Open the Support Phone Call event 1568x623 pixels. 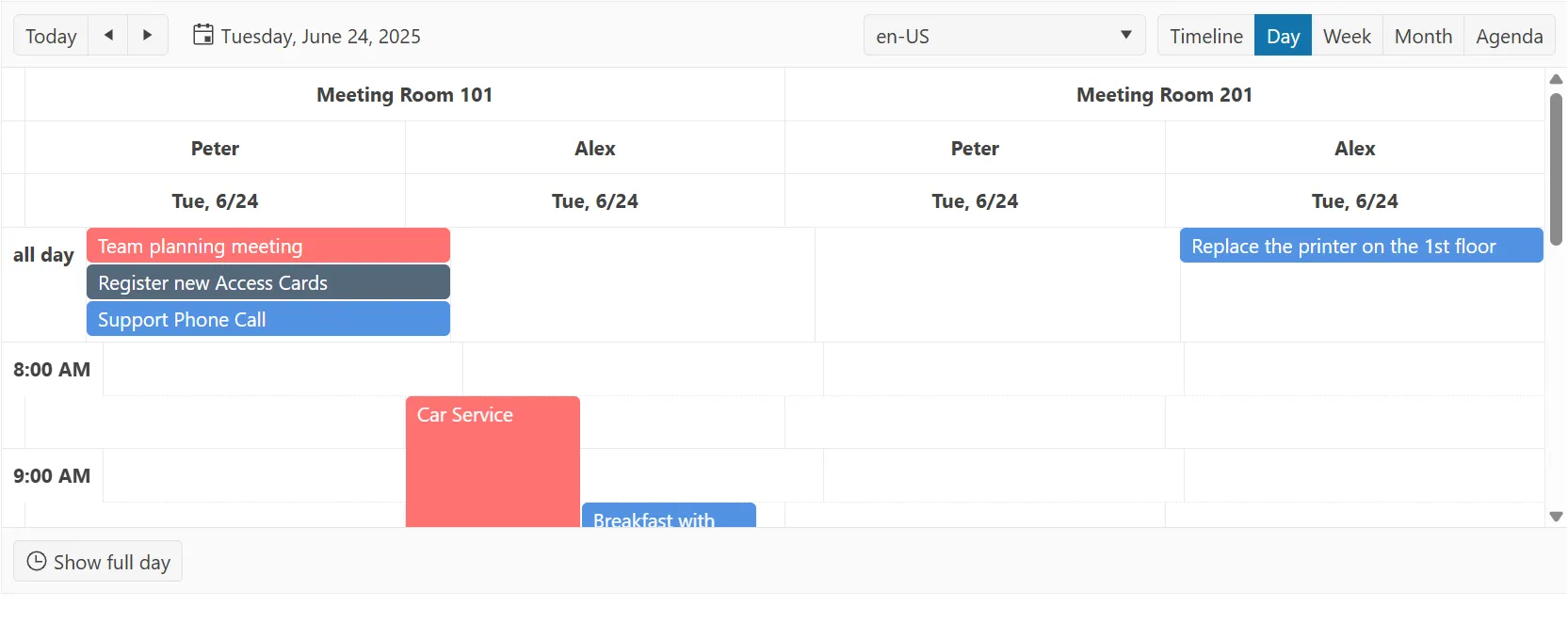(x=267, y=319)
